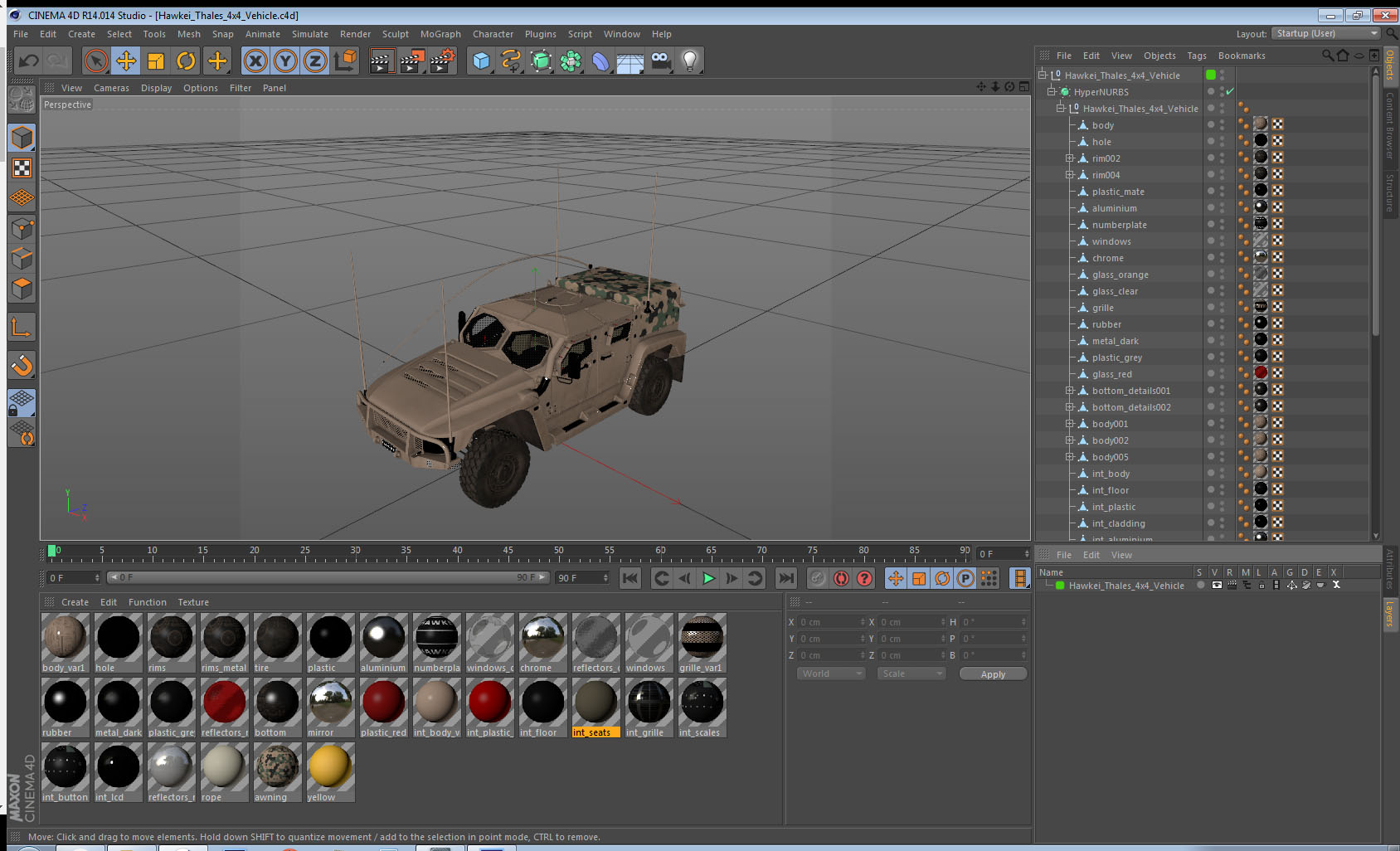The height and width of the screenshot is (851, 1400).
Task: Open the World coordinate dropdown
Action: [832, 674]
